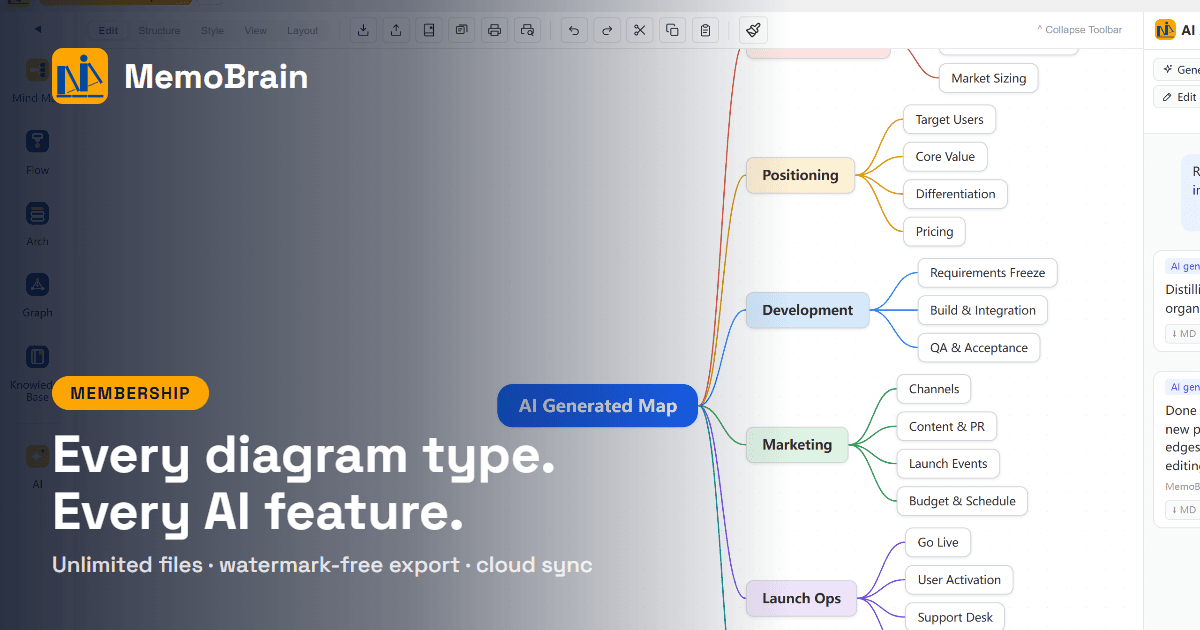Paste from clipboard icon

point(706,30)
